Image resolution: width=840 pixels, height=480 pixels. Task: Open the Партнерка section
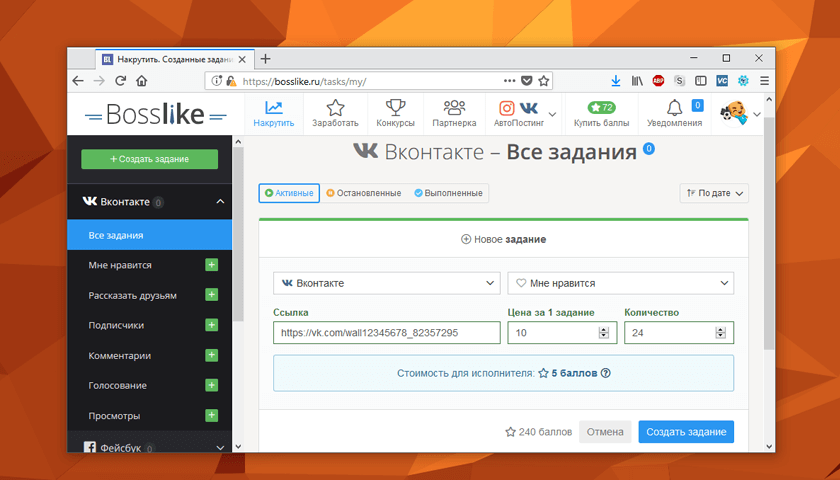point(454,114)
